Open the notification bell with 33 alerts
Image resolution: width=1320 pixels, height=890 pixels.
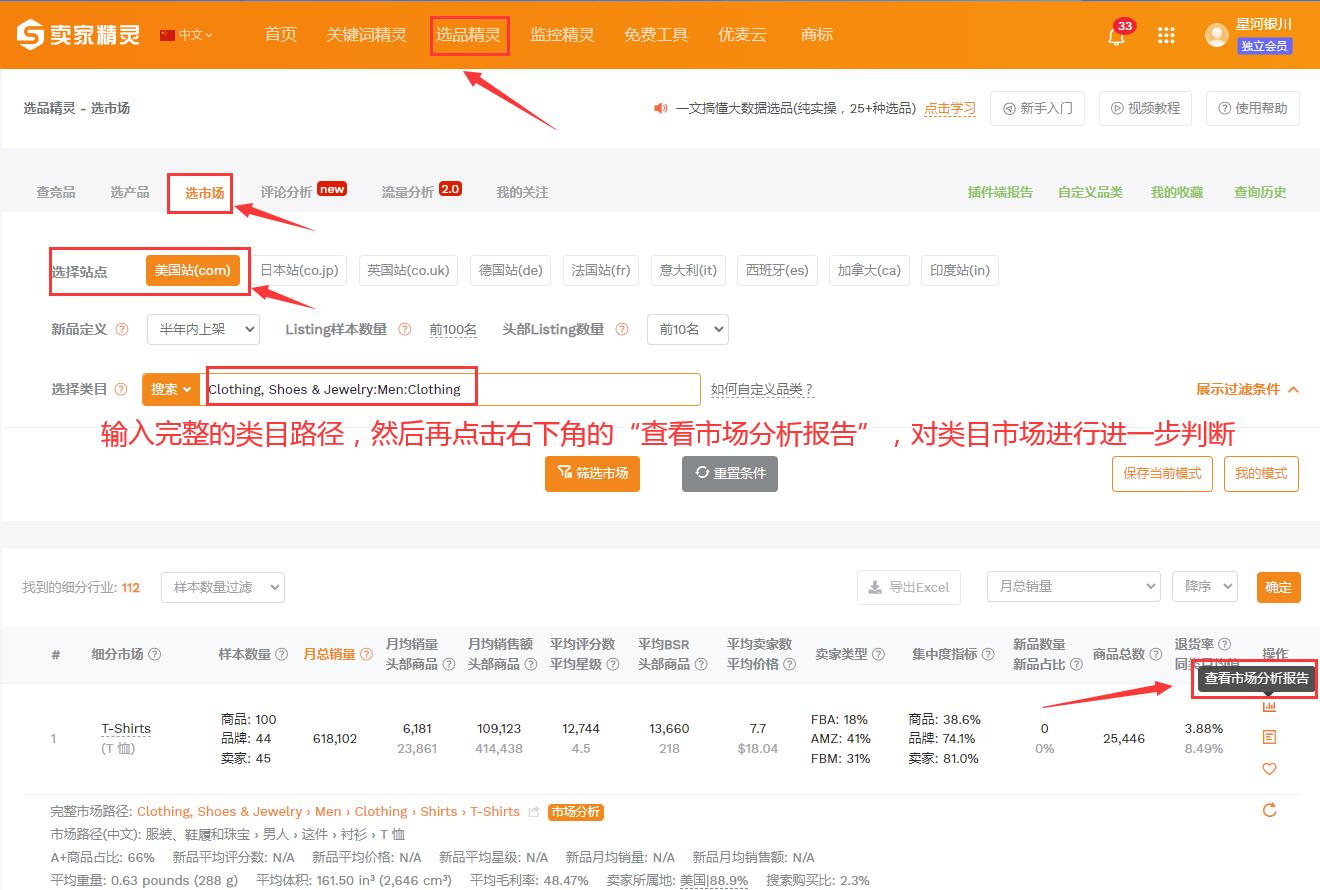coord(1114,34)
